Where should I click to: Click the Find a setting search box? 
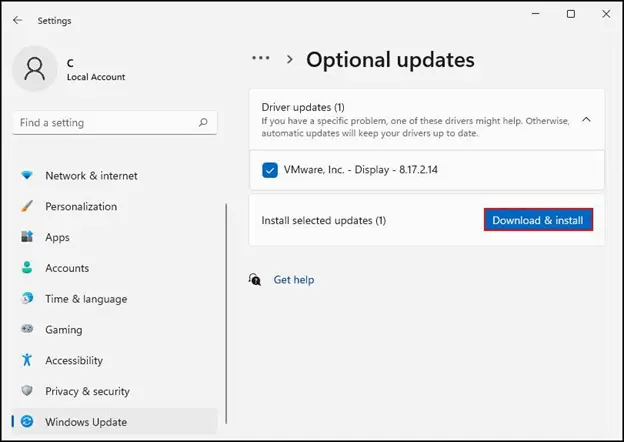click(115, 123)
